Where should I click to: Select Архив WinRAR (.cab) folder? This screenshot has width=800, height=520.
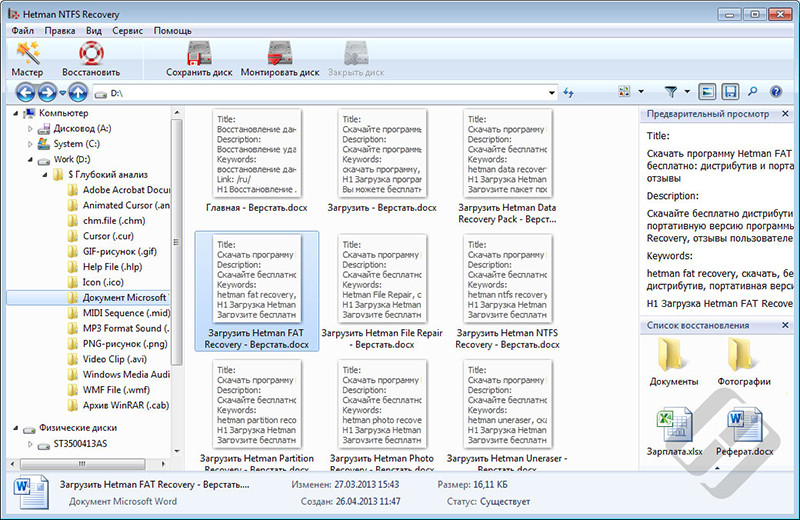tap(118, 405)
